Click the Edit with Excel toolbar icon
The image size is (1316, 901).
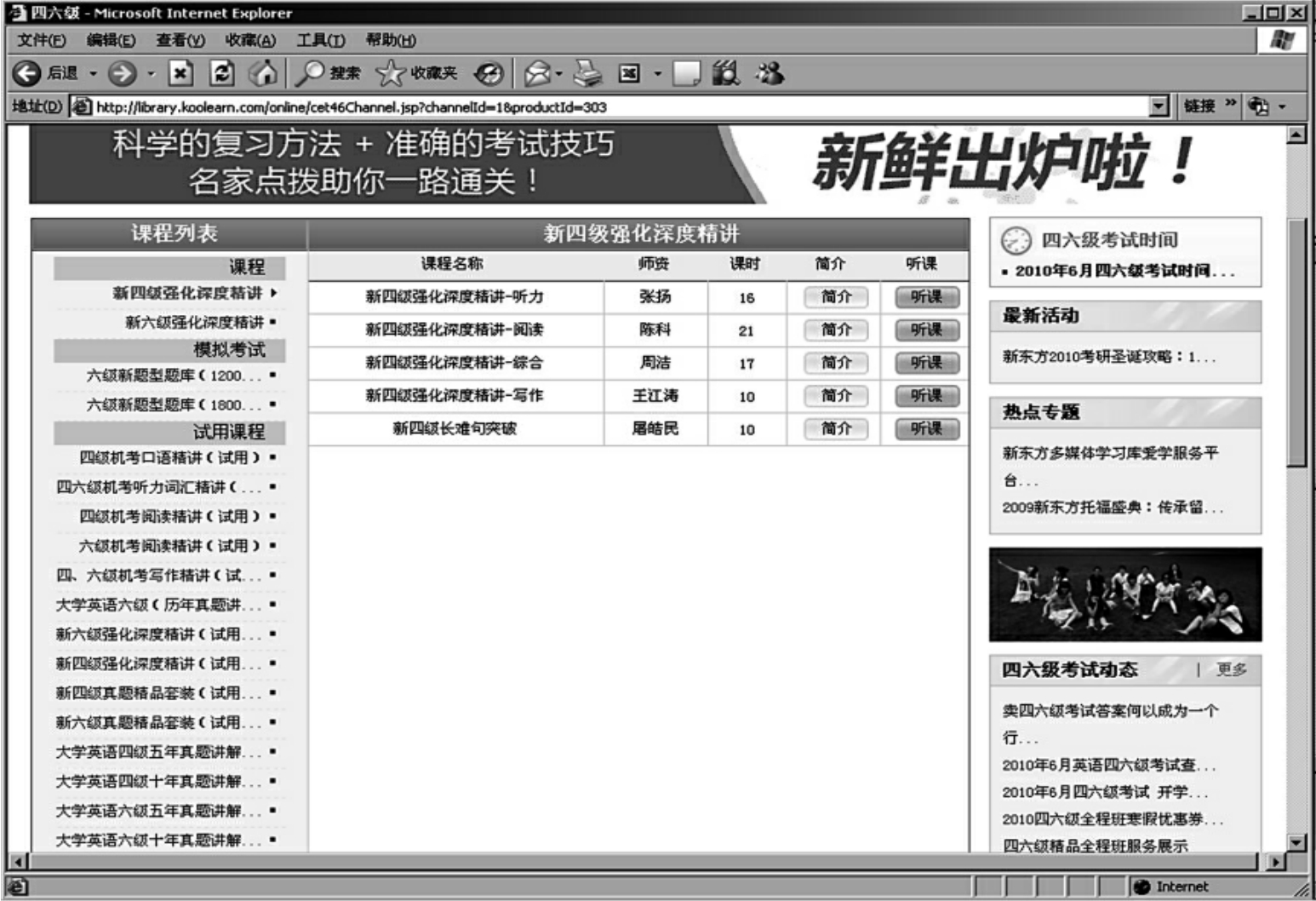point(628,74)
